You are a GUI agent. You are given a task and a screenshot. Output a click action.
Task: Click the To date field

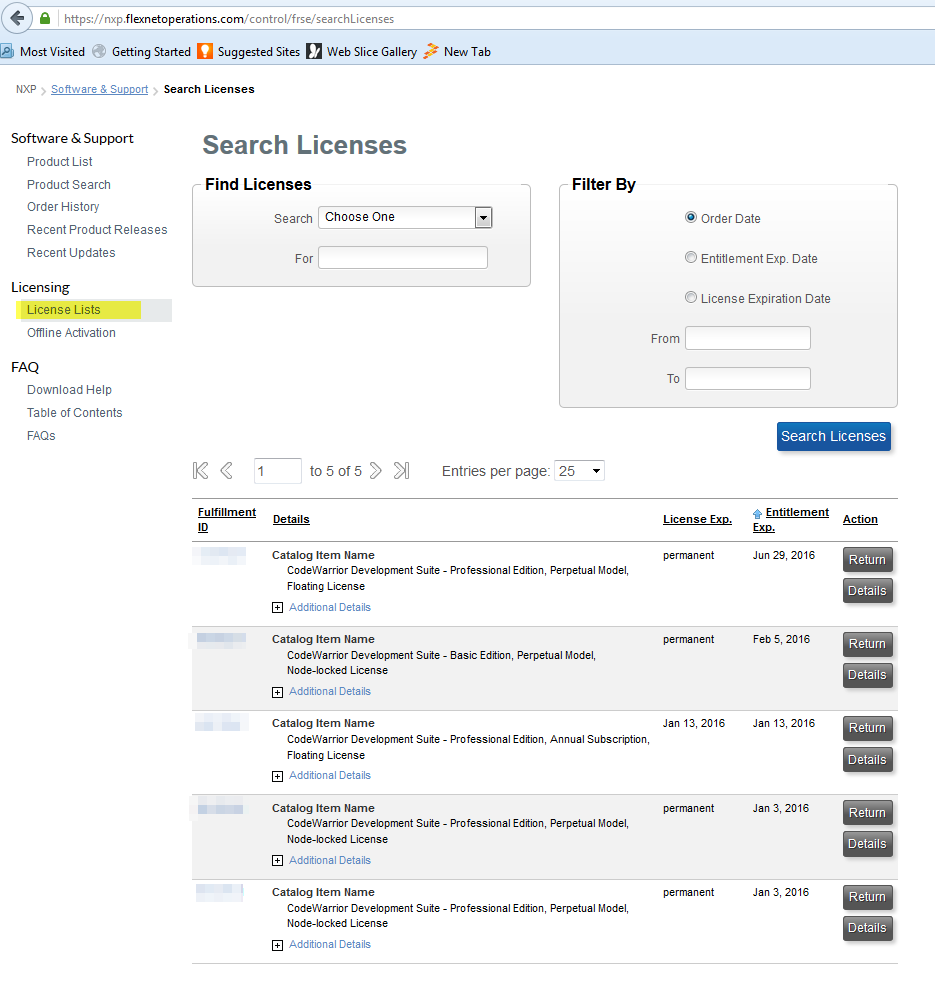point(748,378)
